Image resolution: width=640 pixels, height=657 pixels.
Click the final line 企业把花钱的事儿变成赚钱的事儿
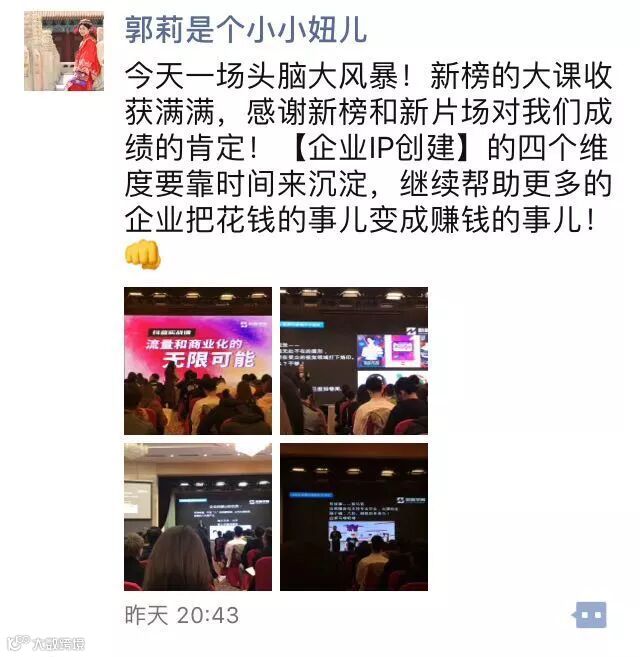[360, 220]
